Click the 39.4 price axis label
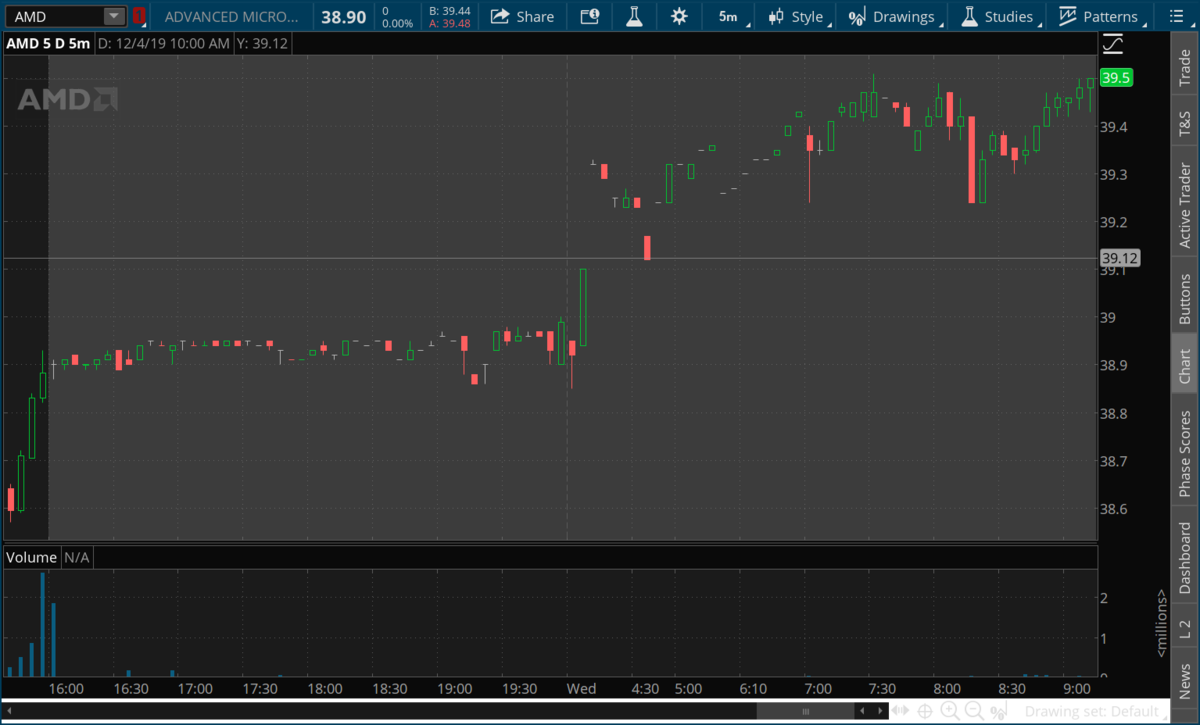Viewport: 1200px width, 725px height. [x=1114, y=127]
